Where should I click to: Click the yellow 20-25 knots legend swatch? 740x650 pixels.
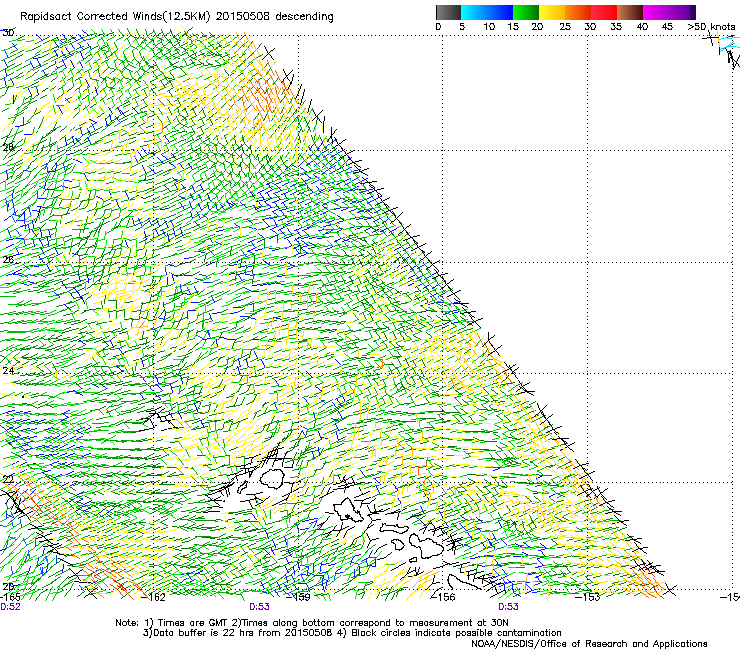552,12
